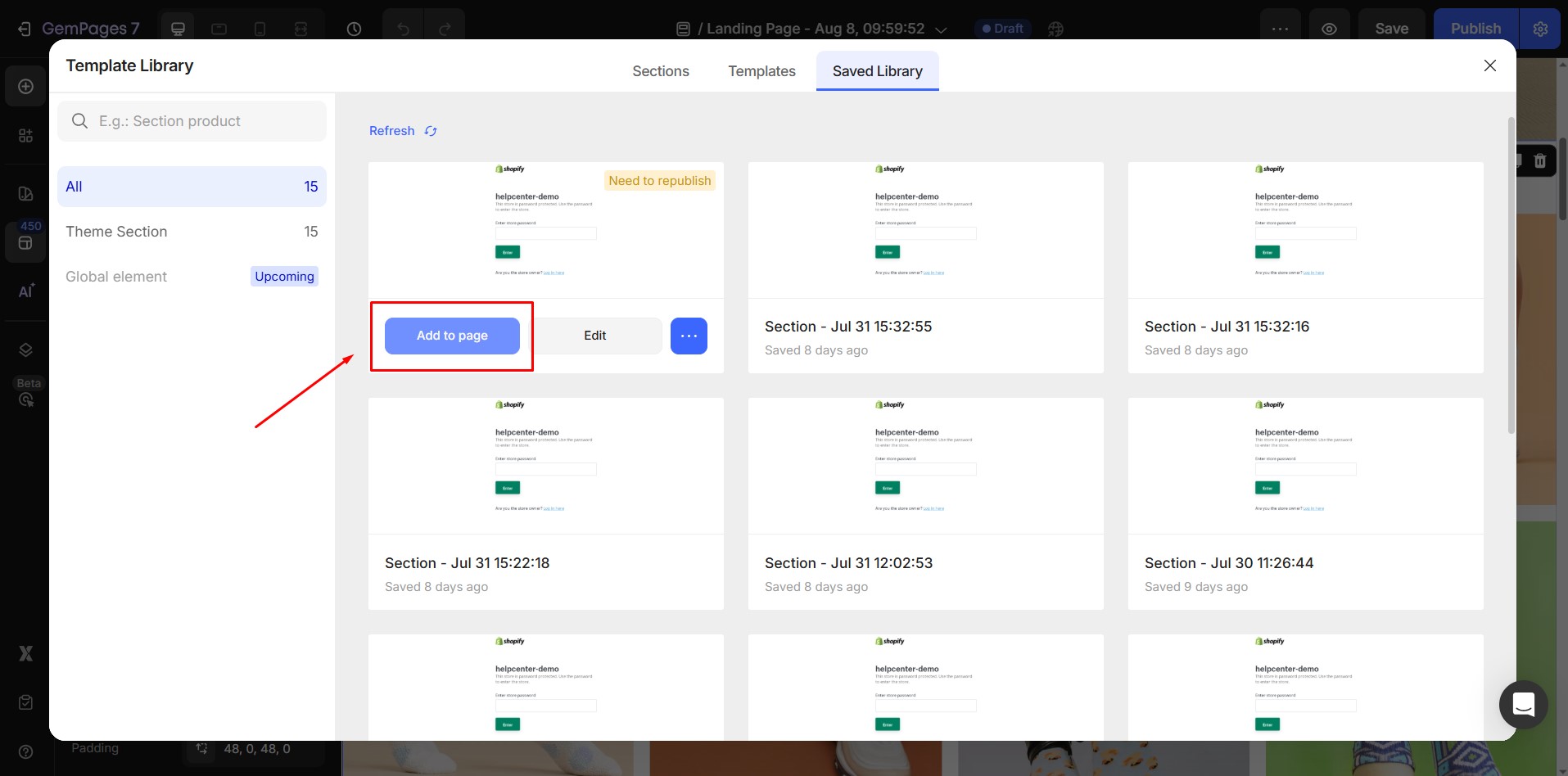Click the section search input field
This screenshot has height=776, width=1568.
pos(205,121)
